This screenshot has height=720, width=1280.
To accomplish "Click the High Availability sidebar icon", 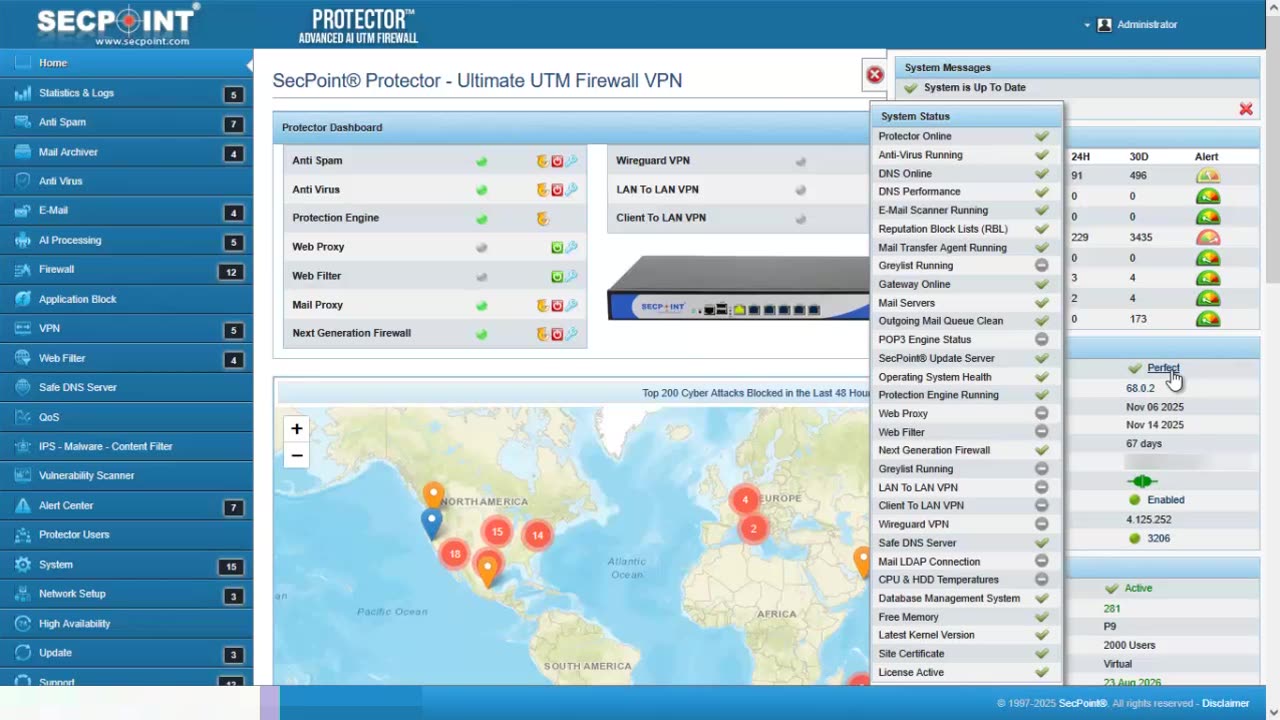I will (x=22, y=624).
